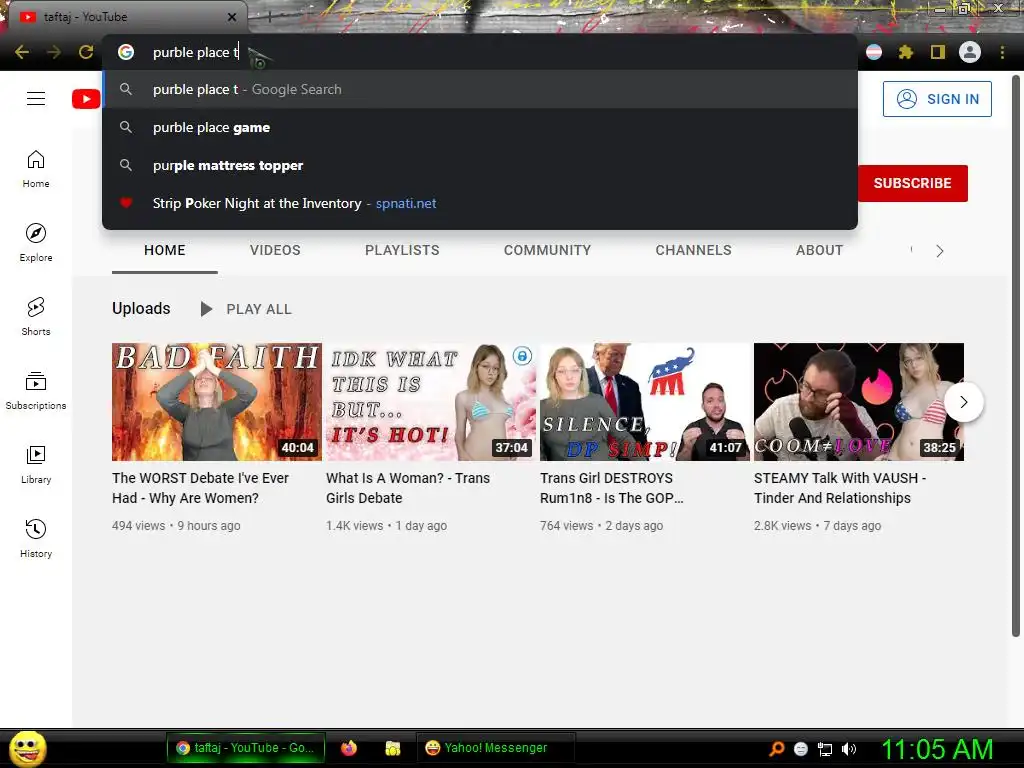Image resolution: width=1024 pixels, height=768 pixels.
Task: Open the 'SILENCE' video thumbnail
Action: [645, 402]
